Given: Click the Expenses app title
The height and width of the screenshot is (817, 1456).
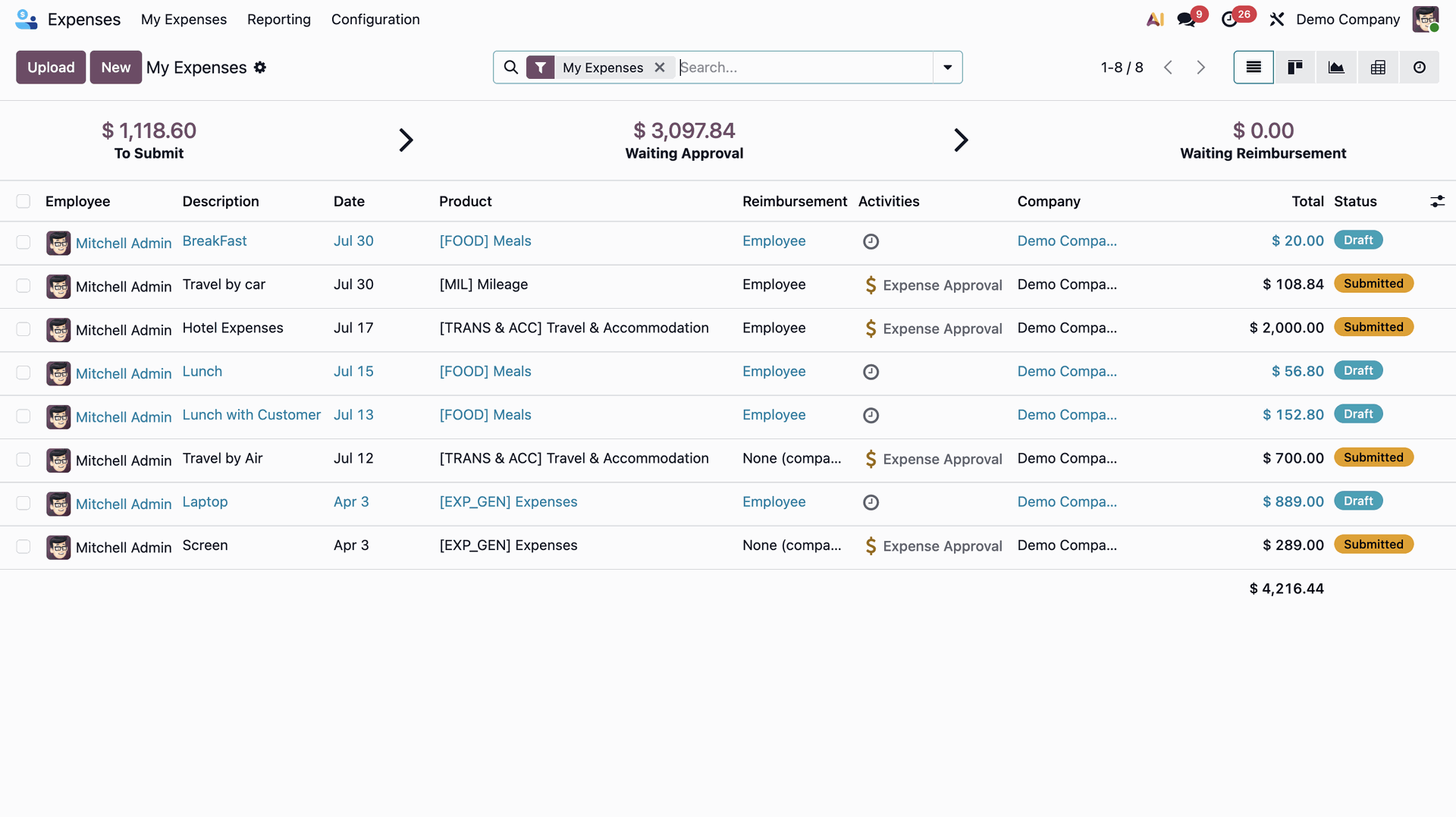Looking at the screenshot, I should 84,20.
